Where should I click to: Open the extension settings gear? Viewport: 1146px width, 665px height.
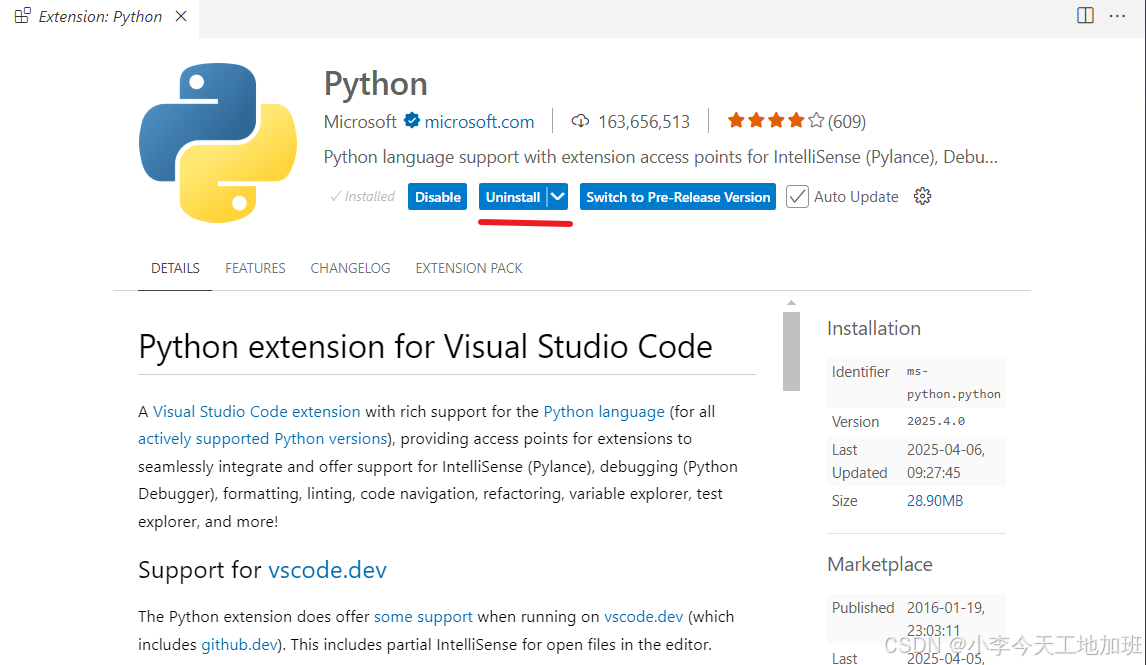922,197
